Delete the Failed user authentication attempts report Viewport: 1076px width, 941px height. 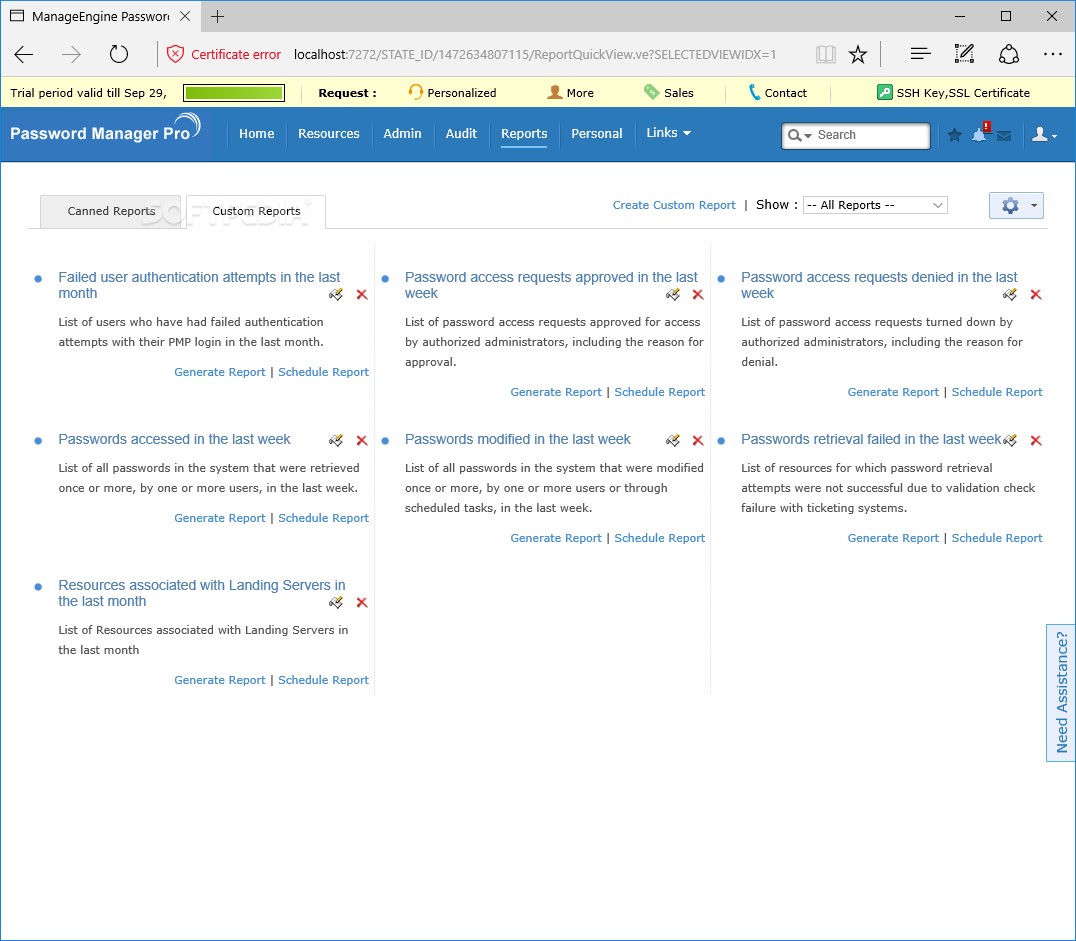point(362,294)
